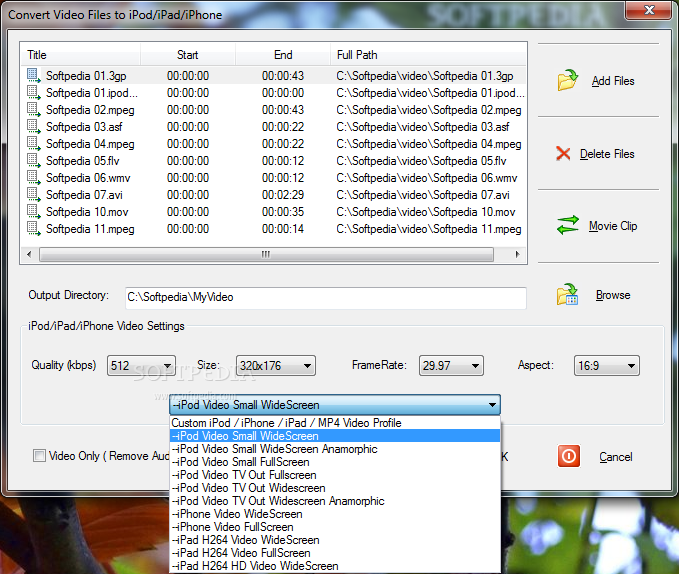Select iPad H264 Video WideScreen option

point(335,540)
